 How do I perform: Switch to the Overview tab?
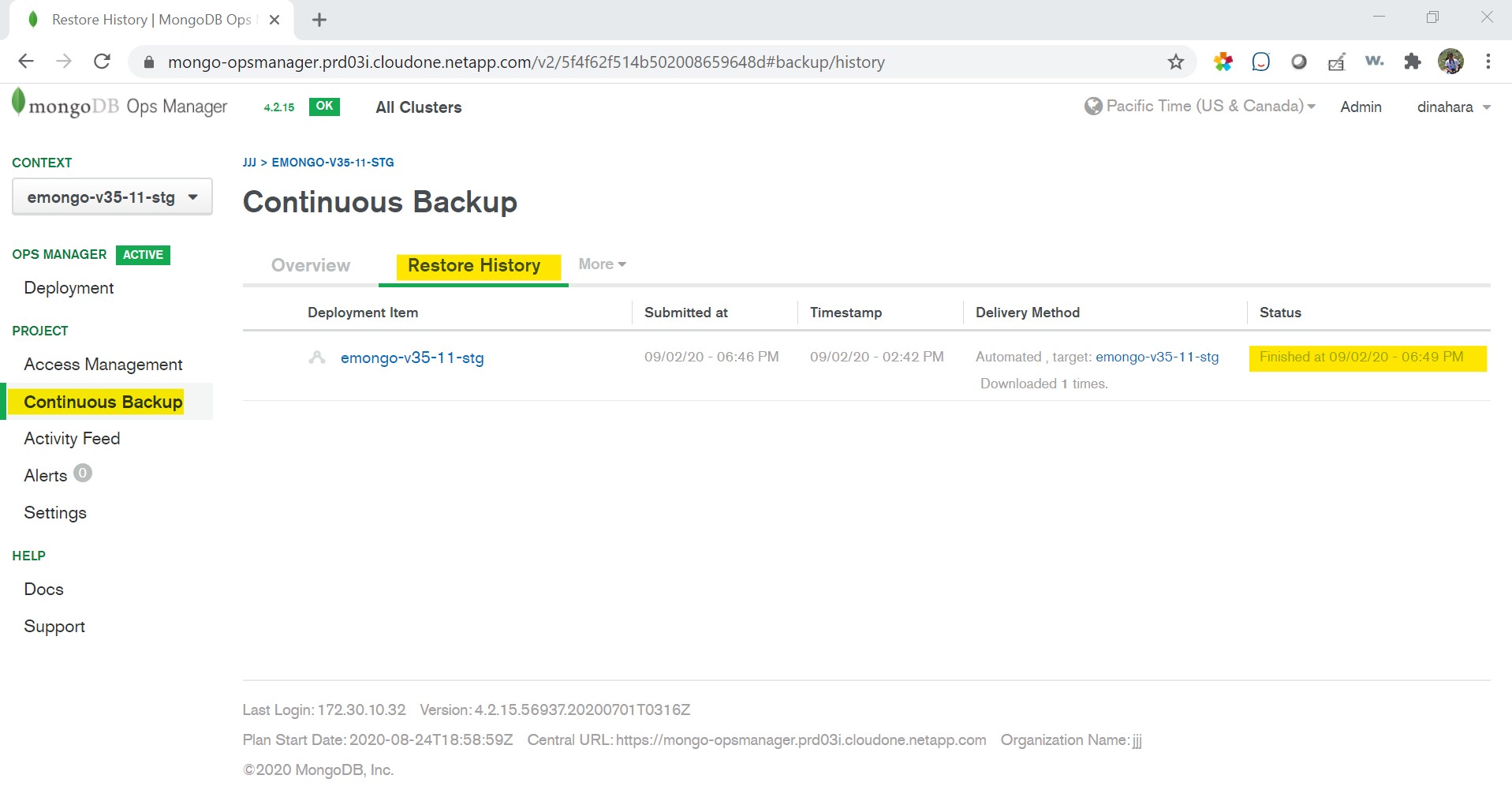[x=310, y=265]
